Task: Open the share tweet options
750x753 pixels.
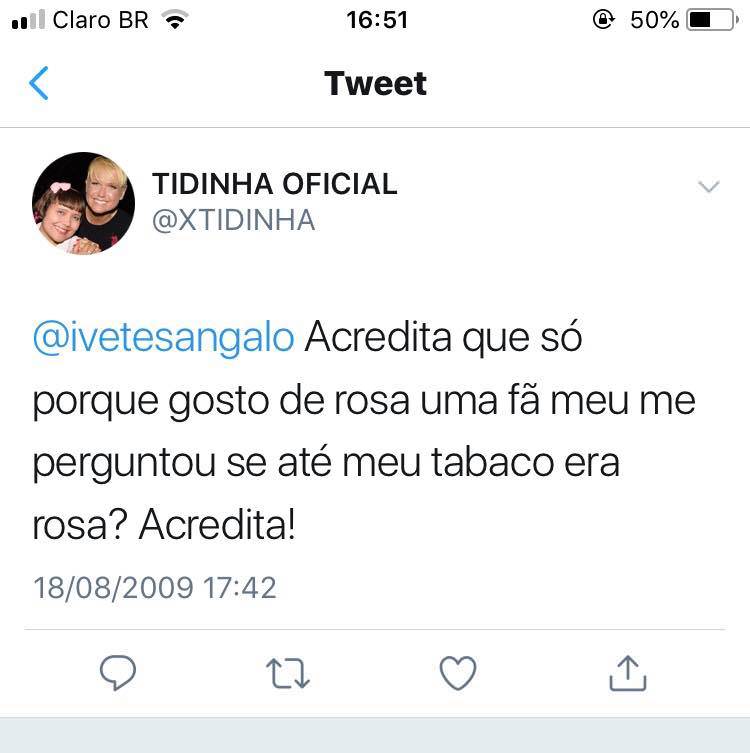Action: pos(628,673)
